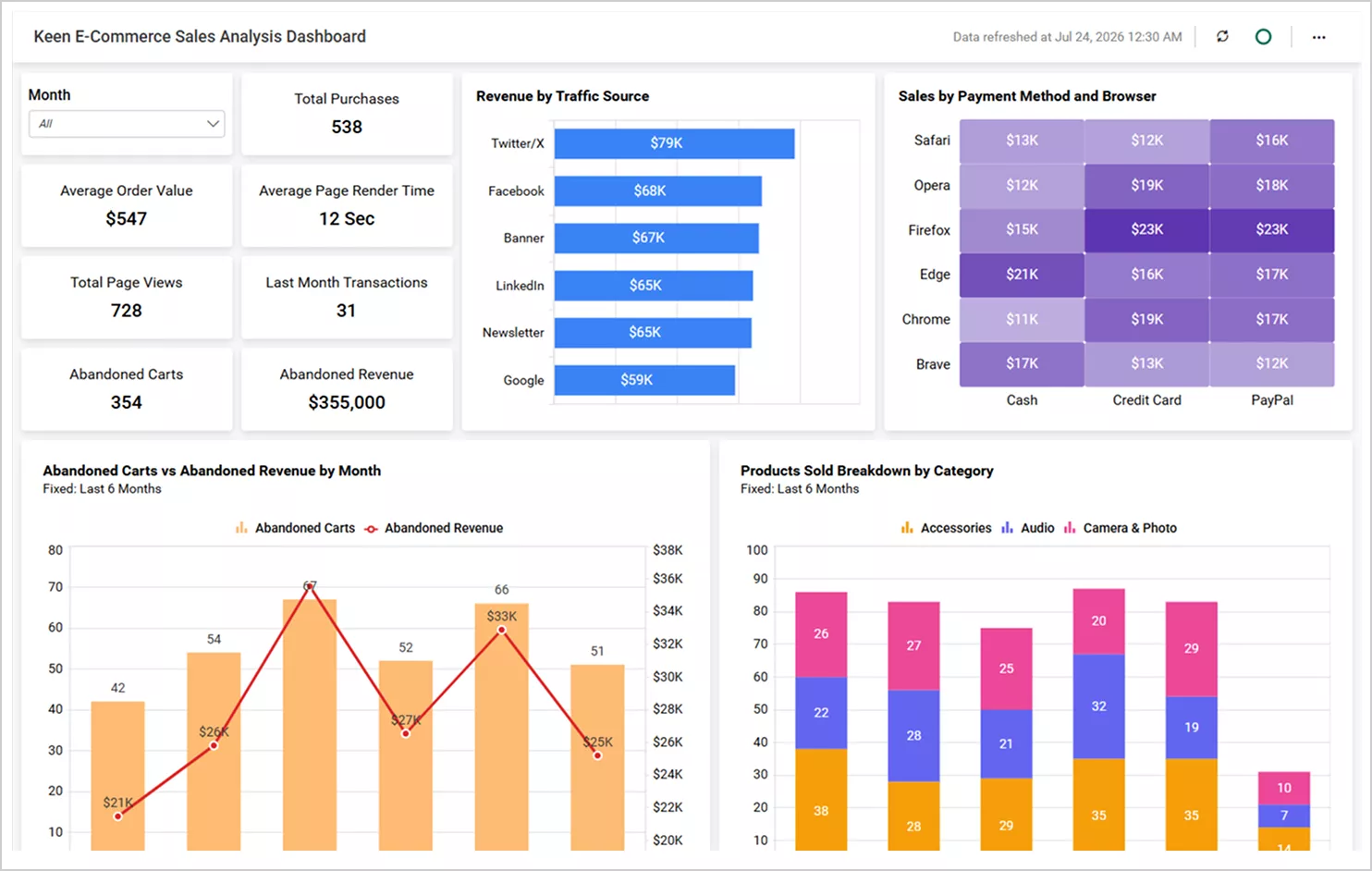
Task: Click the Abandoned Carts legend bar icon
Action: coord(241,527)
